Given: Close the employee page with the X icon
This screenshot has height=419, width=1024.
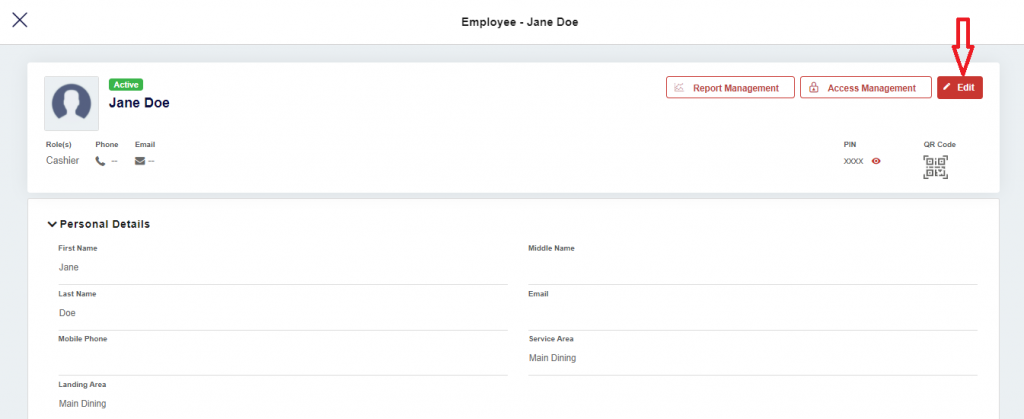Looking at the screenshot, I should click(x=20, y=20).
